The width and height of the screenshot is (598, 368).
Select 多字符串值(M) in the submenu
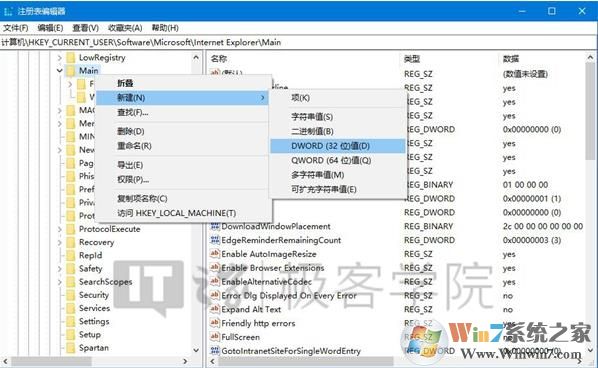tap(338, 175)
